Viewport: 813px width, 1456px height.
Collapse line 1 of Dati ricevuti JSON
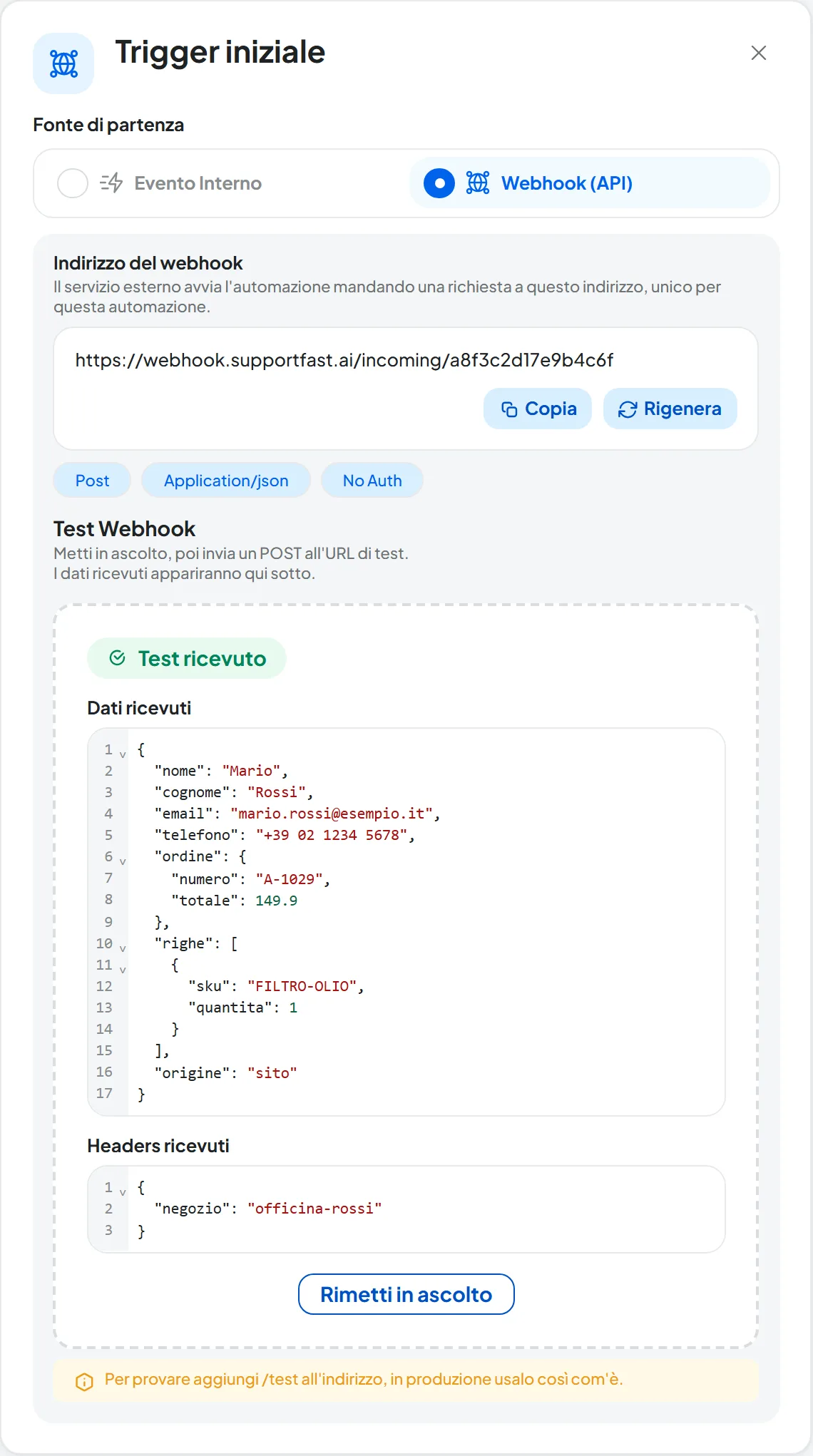tap(123, 754)
